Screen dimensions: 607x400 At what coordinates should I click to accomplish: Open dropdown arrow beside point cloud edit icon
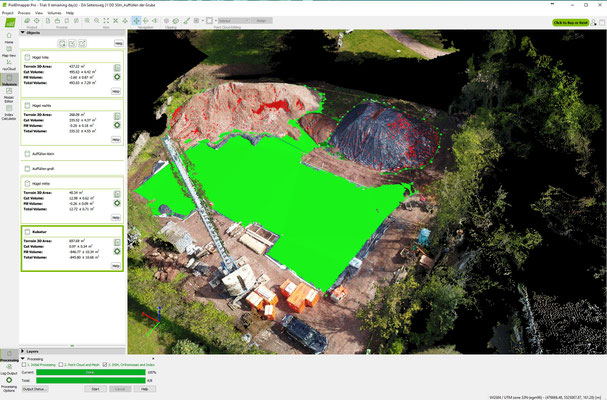point(202,21)
